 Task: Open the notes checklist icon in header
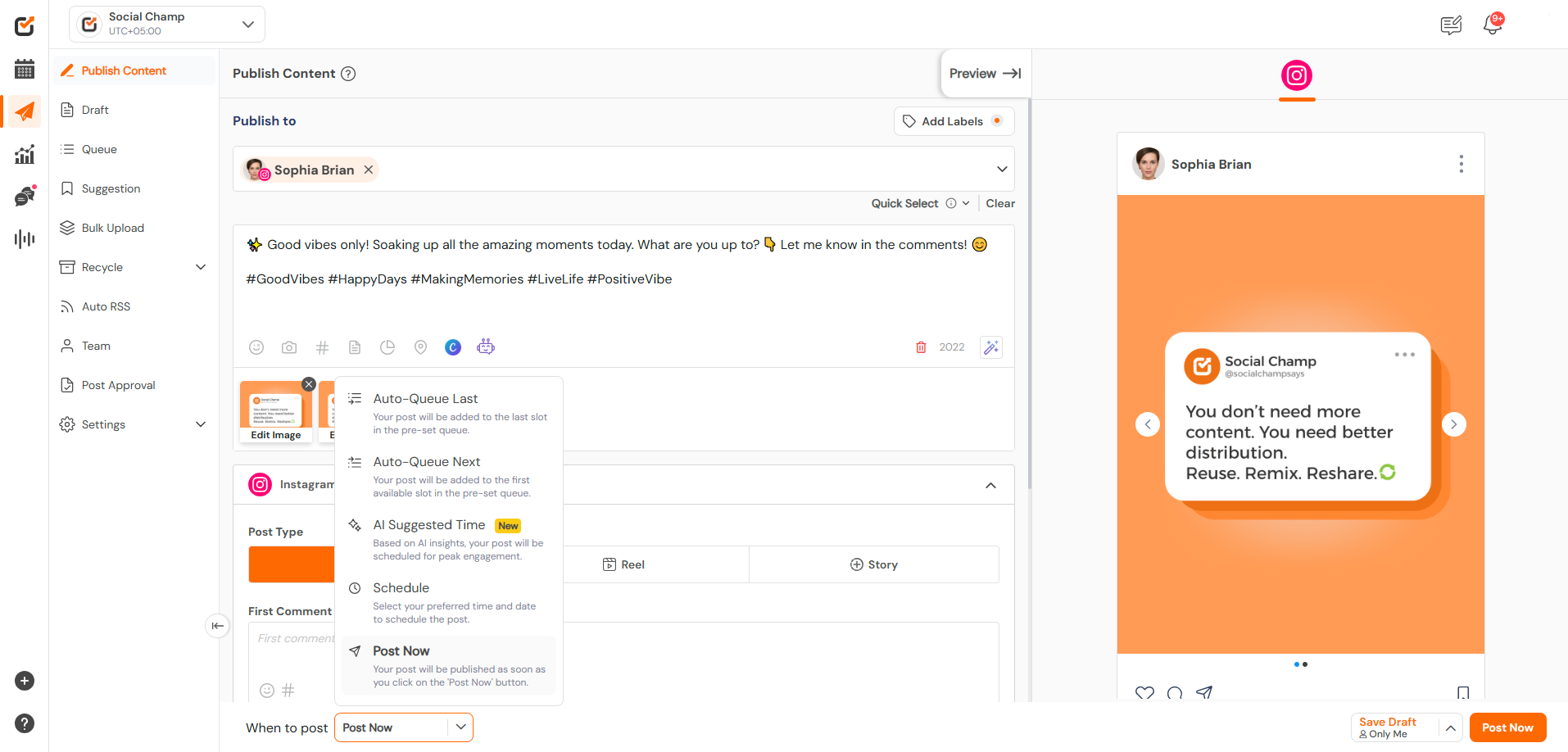1451,25
